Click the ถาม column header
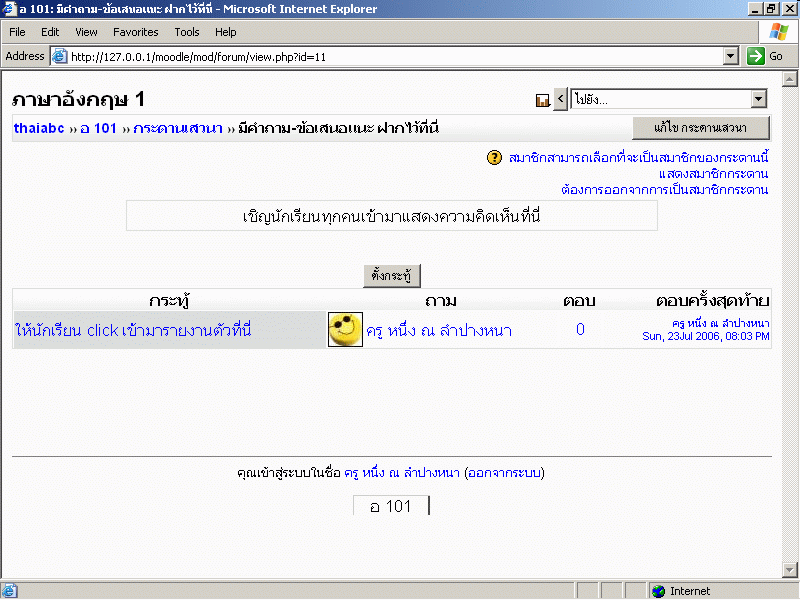Image resolution: width=800 pixels, height=600 pixels. coord(441,301)
